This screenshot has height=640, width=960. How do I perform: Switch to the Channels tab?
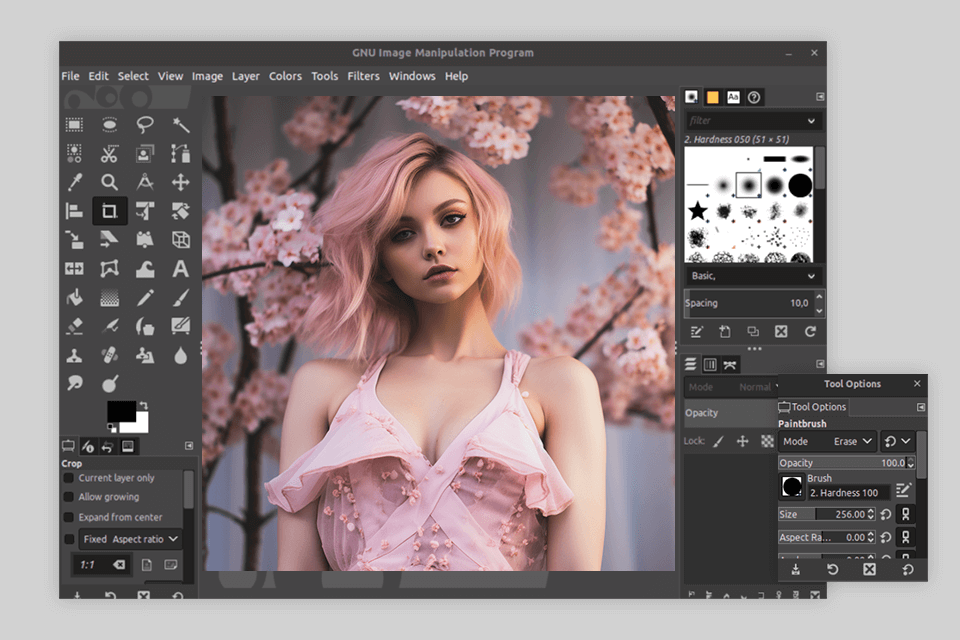[x=710, y=365]
